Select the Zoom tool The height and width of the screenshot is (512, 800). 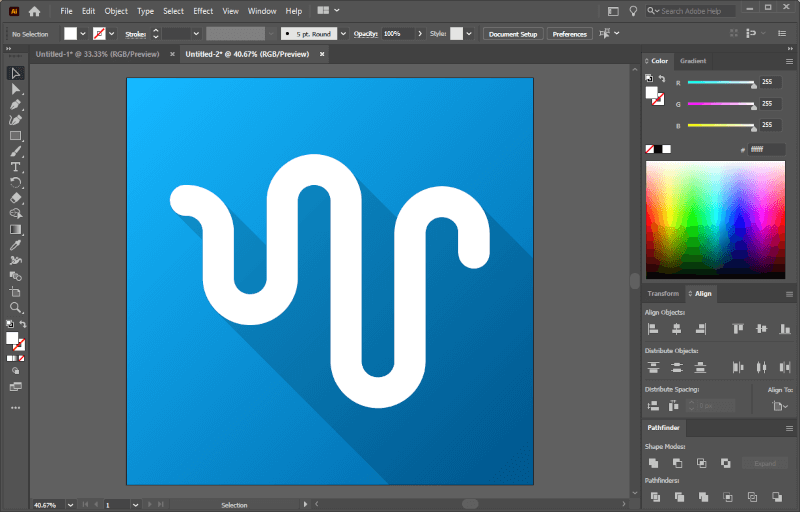15,308
